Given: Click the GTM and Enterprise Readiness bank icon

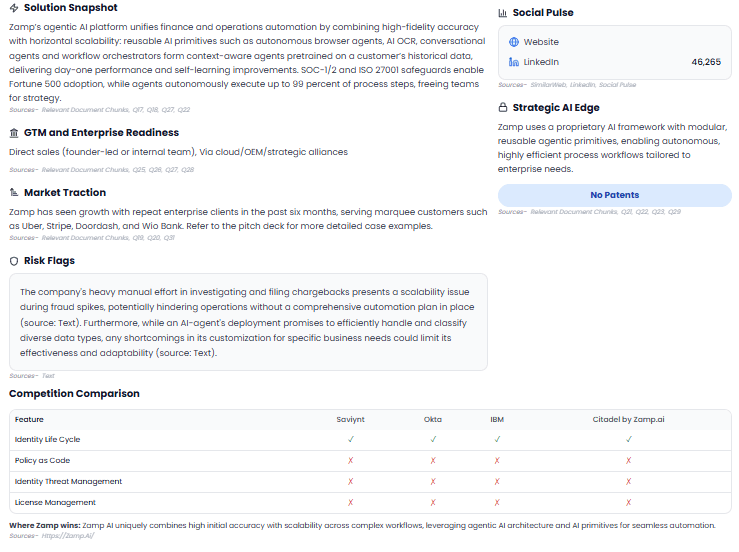Looking at the screenshot, I should tap(14, 133).
